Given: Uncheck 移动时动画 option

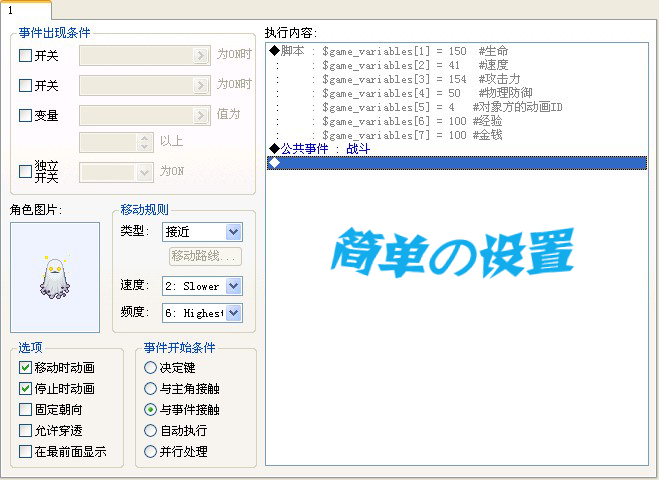Looking at the screenshot, I should click(25, 367).
